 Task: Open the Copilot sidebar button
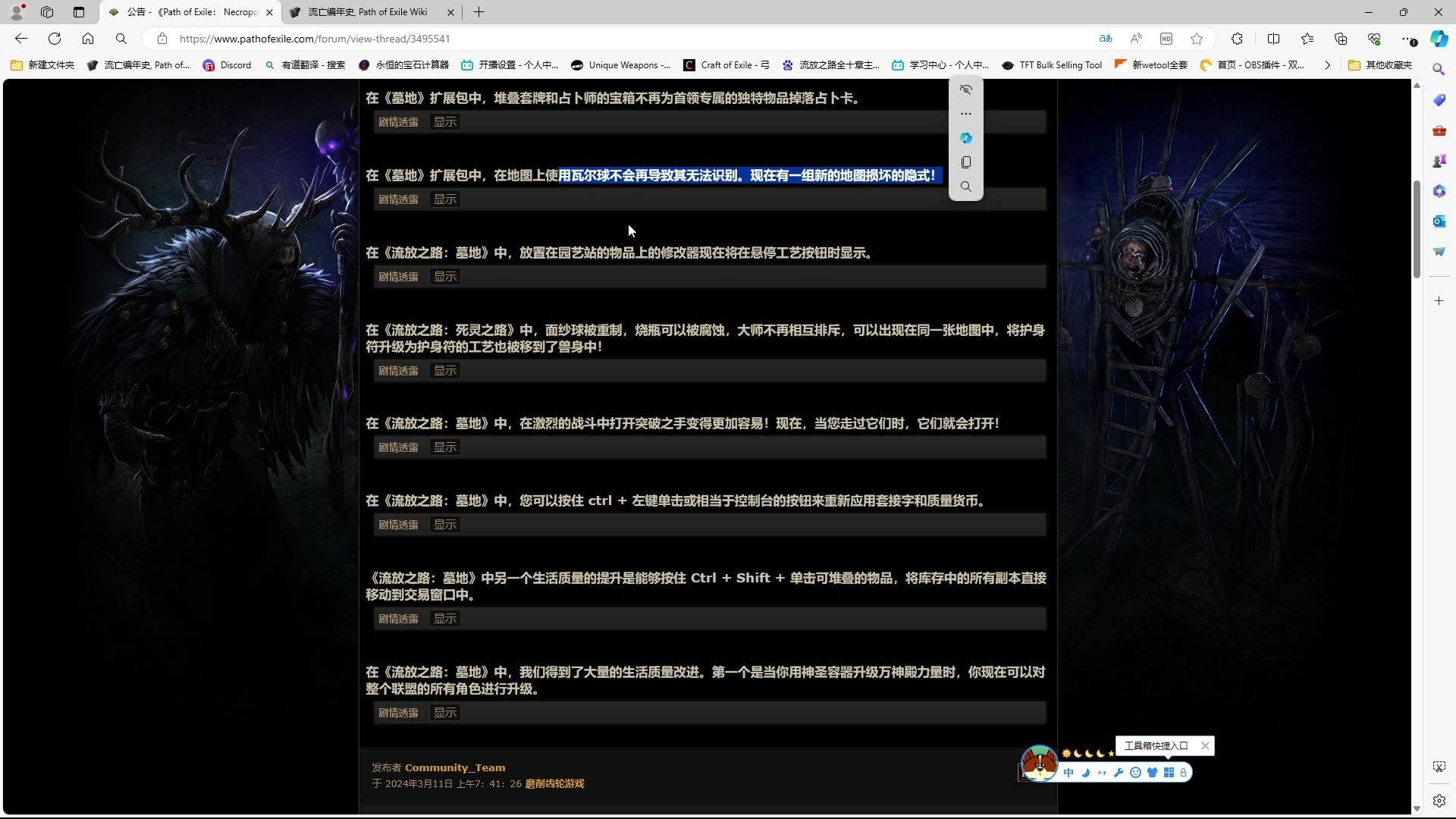click(x=1439, y=39)
